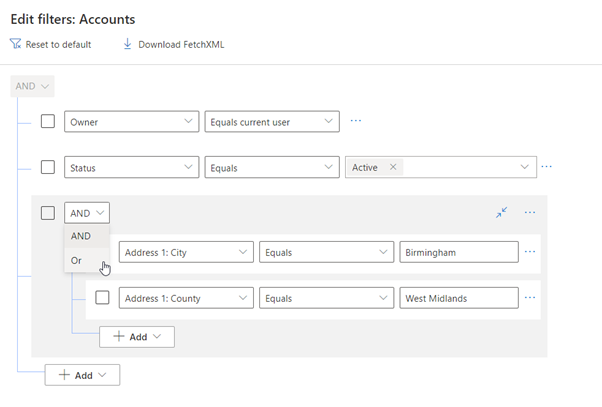Click the Add button inside nested group
The height and width of the screenshot is (407, 602).
(137, 337)
